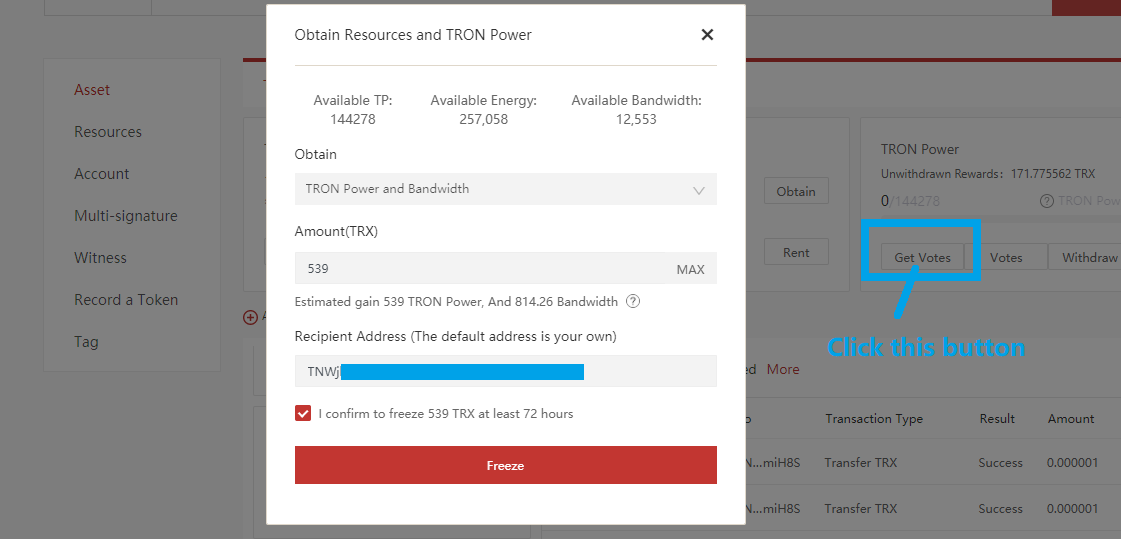1121x539 pixels.
Task: Click the estimated gain help icon
Action: pyautogui.click(x=633, y=301)
